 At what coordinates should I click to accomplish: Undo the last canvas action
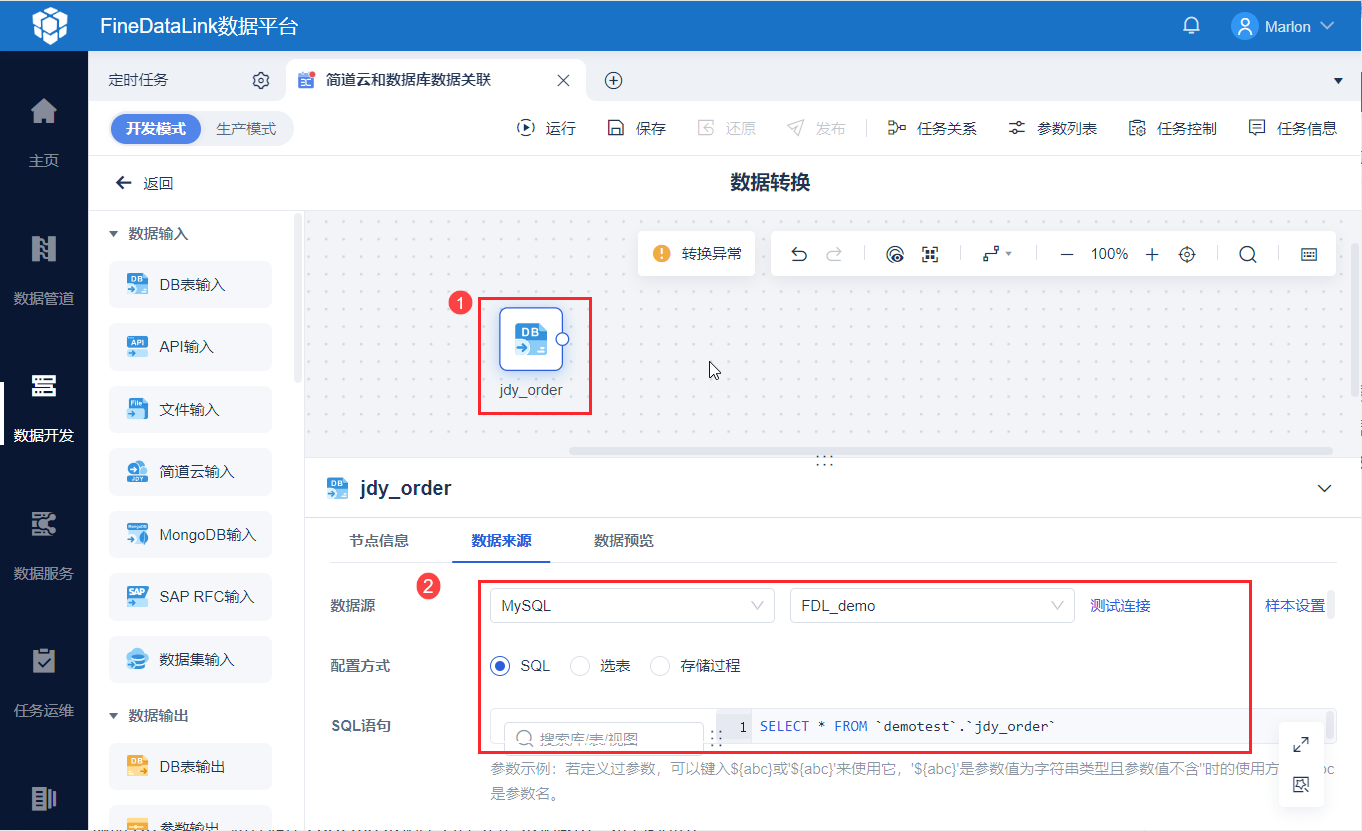pos(799,254)
